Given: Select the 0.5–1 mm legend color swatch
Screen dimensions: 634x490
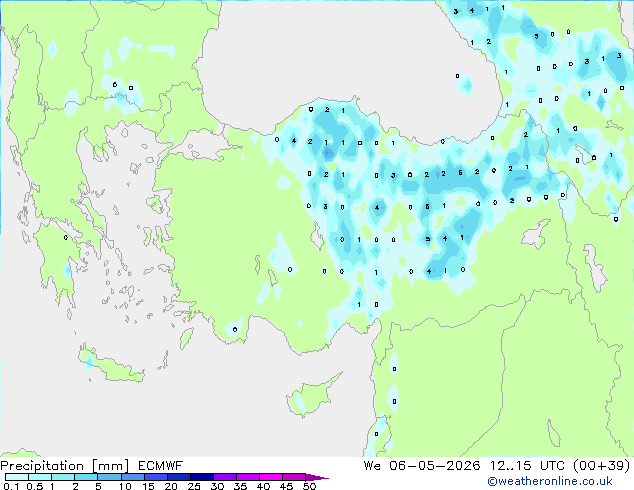Looking at the screenshot, I should pos(40,477).
